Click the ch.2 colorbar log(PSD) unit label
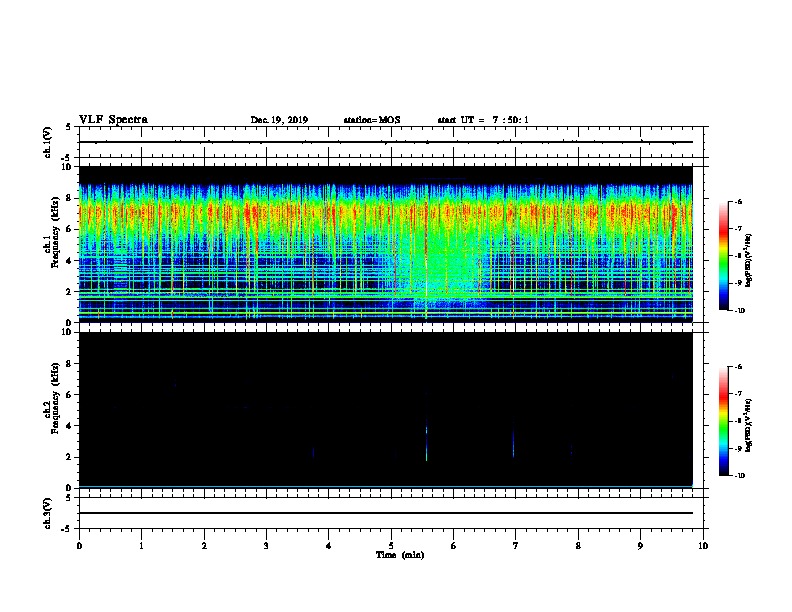The width and height of the screenshot is (792, 612). coord(749,425)
